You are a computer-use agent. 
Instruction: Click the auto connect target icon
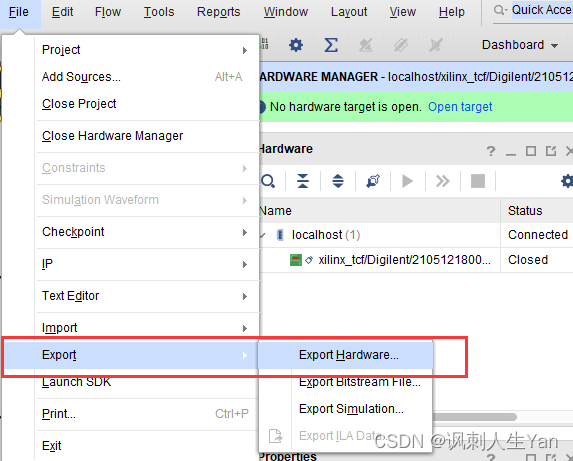click(x=373, y=181)
